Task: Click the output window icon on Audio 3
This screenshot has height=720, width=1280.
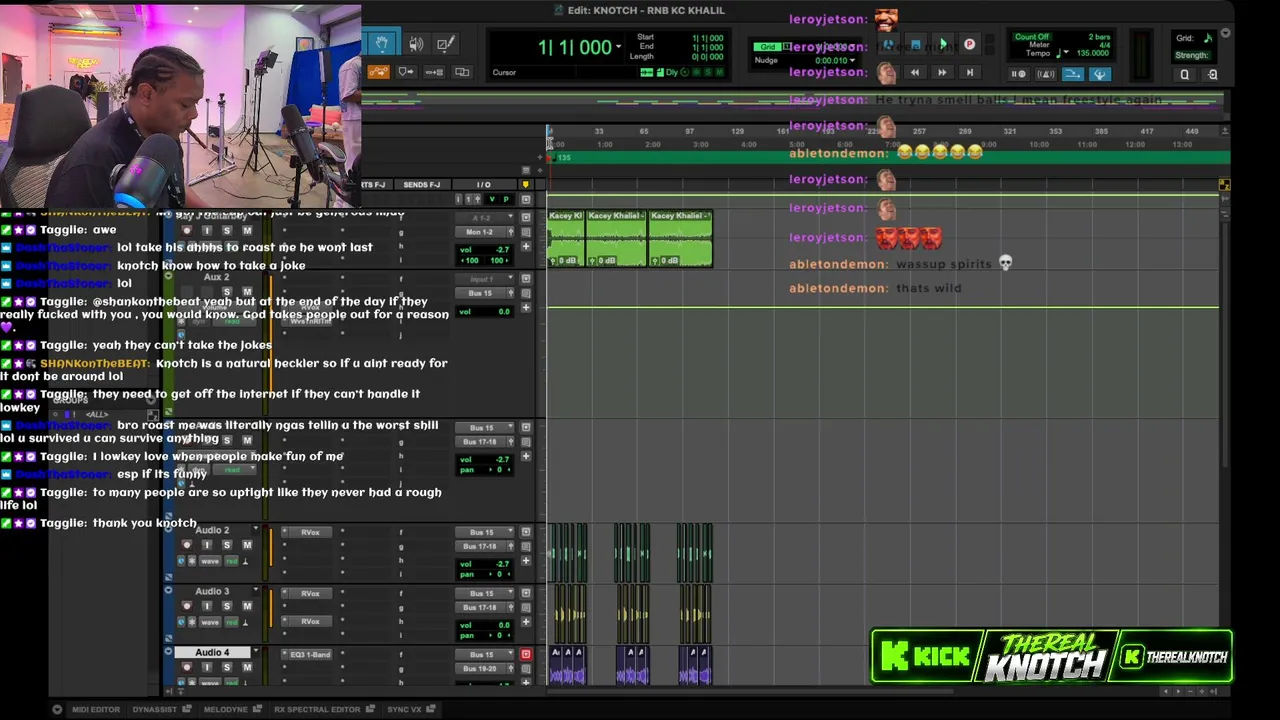Action: tap(526, 593)
